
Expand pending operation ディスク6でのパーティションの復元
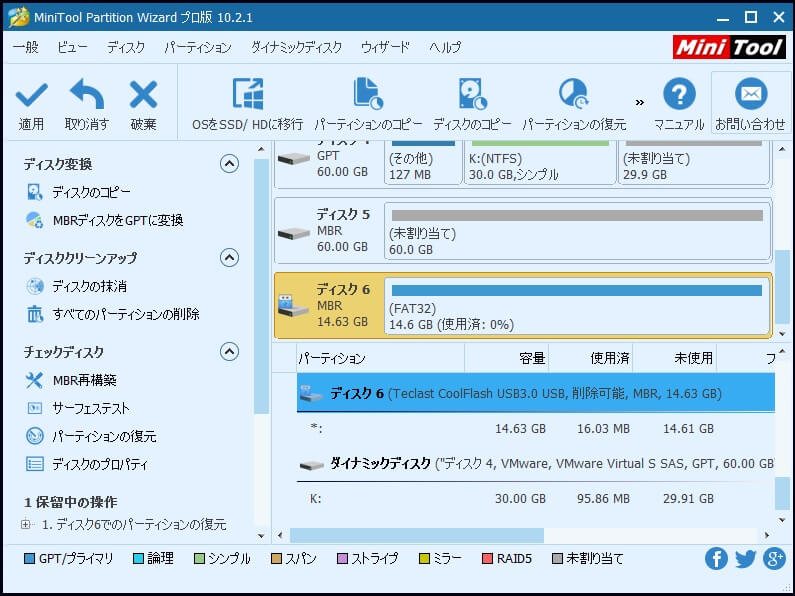26,525
